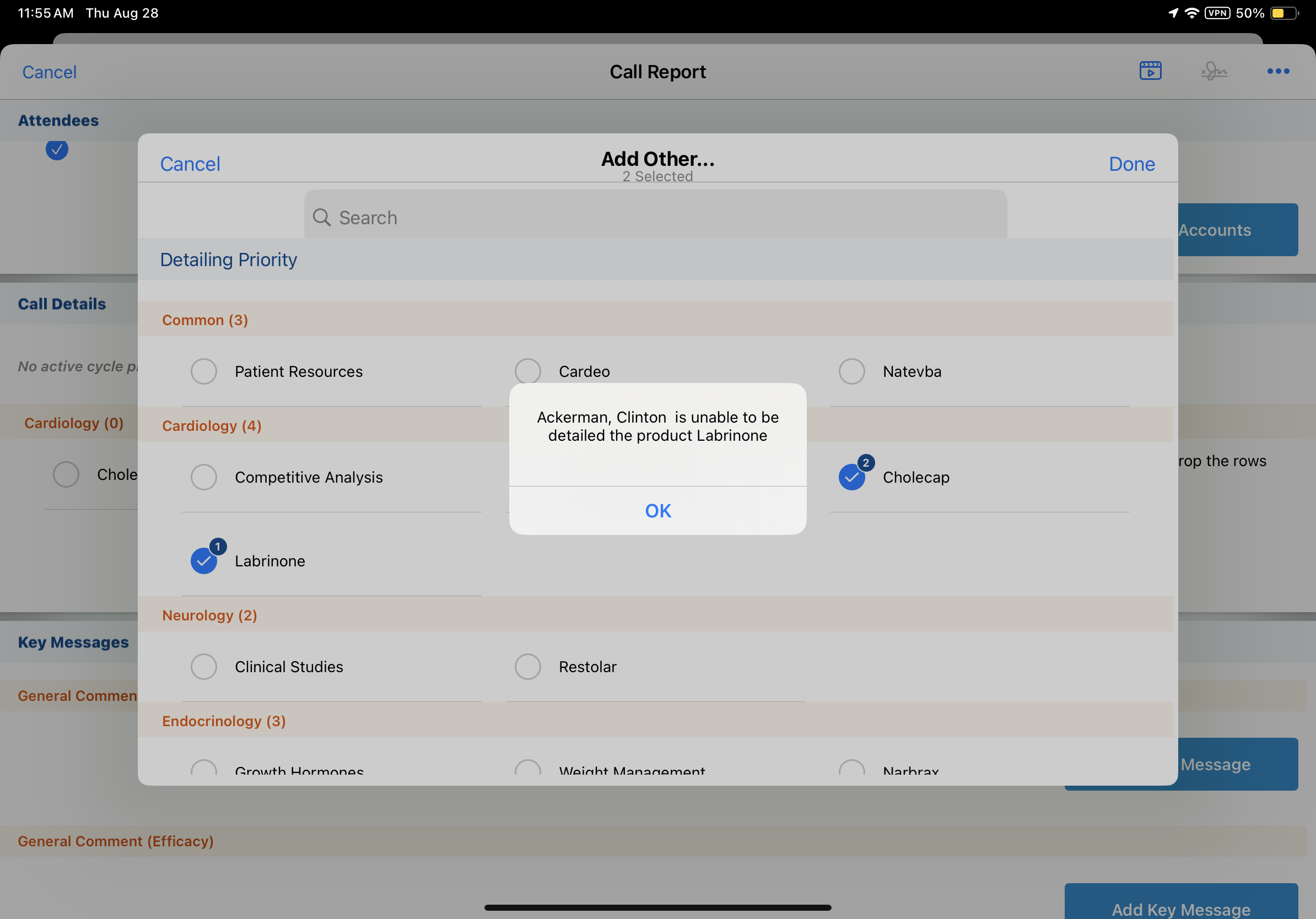Collapse the Common (3) group header

[x=204, y=320]
